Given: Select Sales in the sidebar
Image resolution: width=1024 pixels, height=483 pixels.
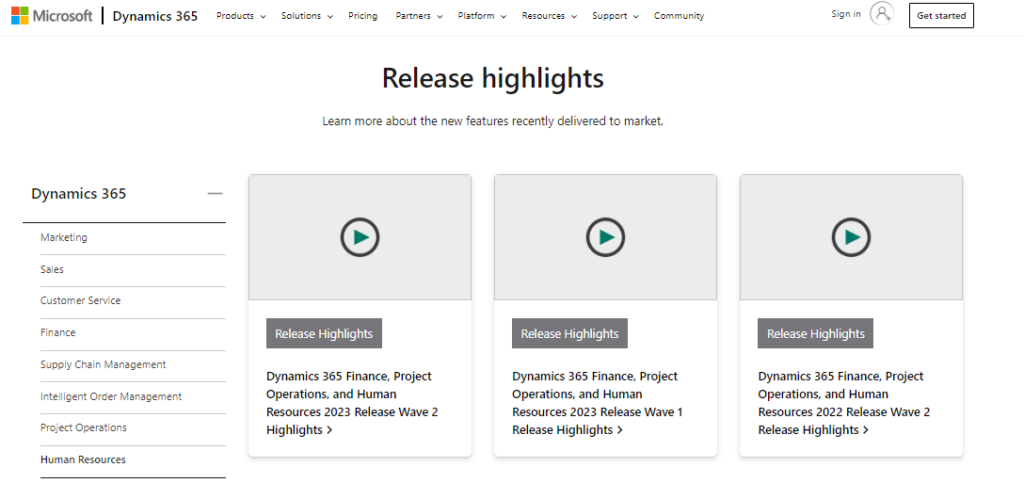Looking at the screenshot, I should pyautogui.click(x=52, y=269).
